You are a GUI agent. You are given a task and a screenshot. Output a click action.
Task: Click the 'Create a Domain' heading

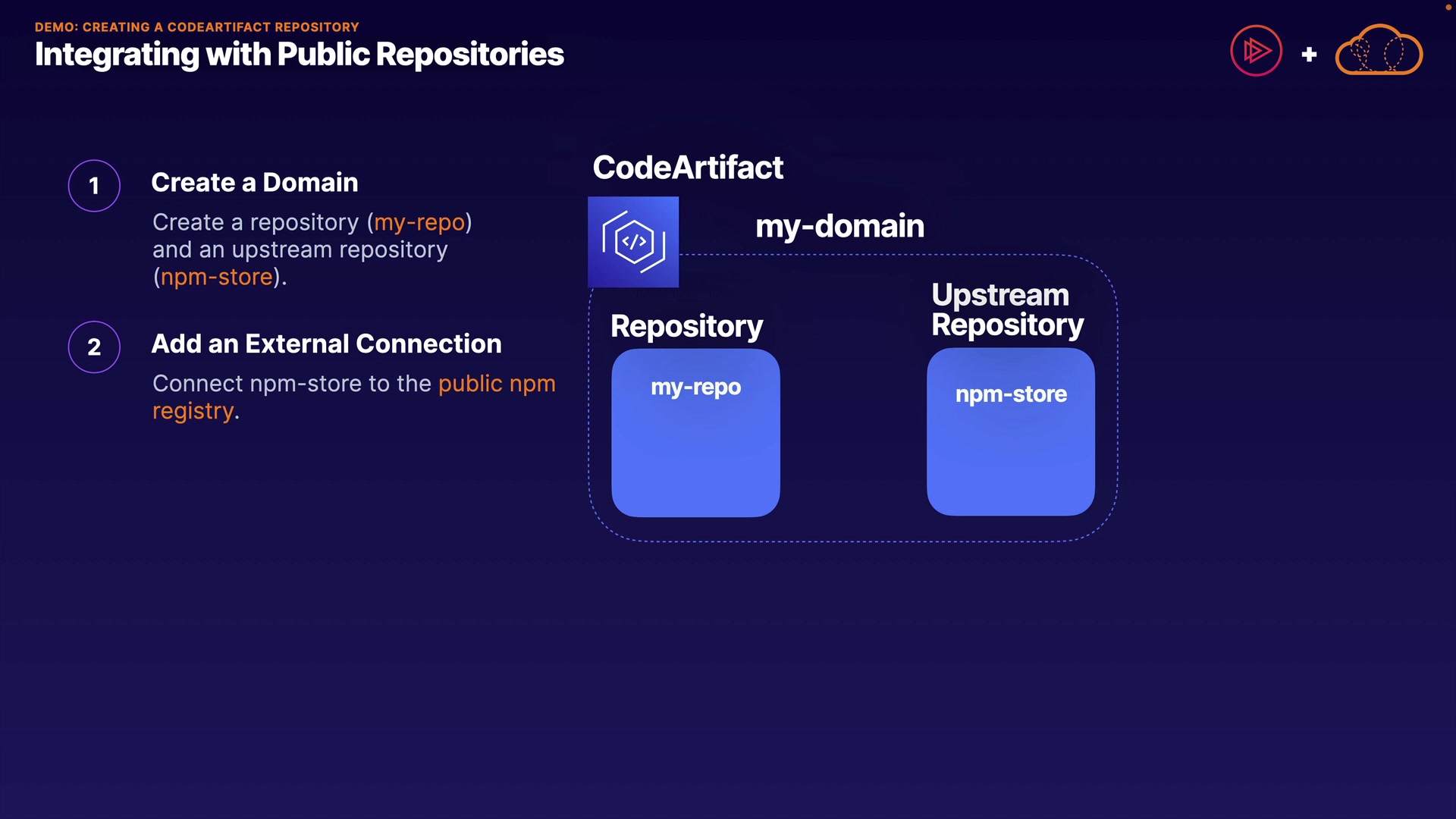point(254,183)
